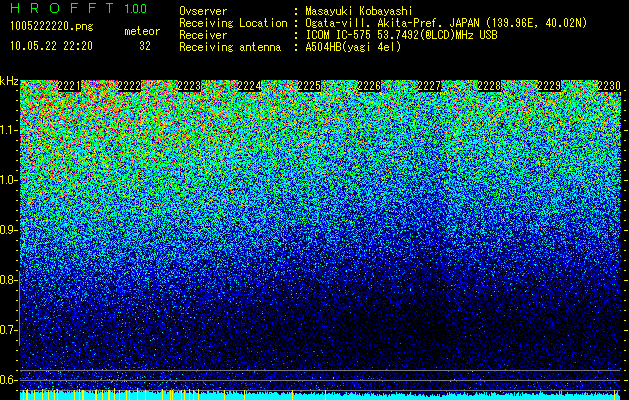Click the 2229 time marker
The image size is (629, 400).
(x=549, y=86)
